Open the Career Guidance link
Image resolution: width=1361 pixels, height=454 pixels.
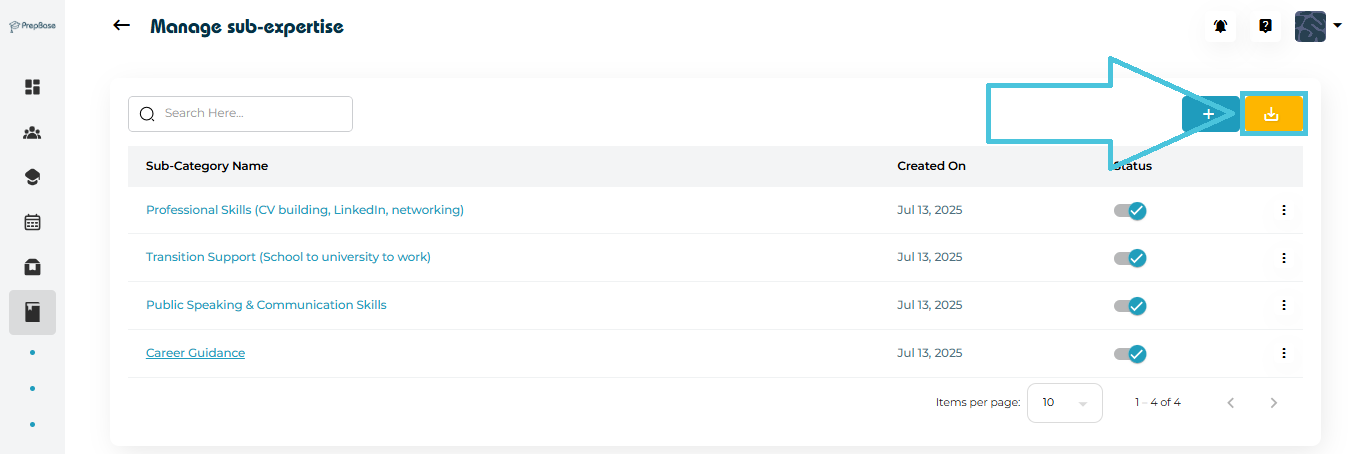(195, 353)
